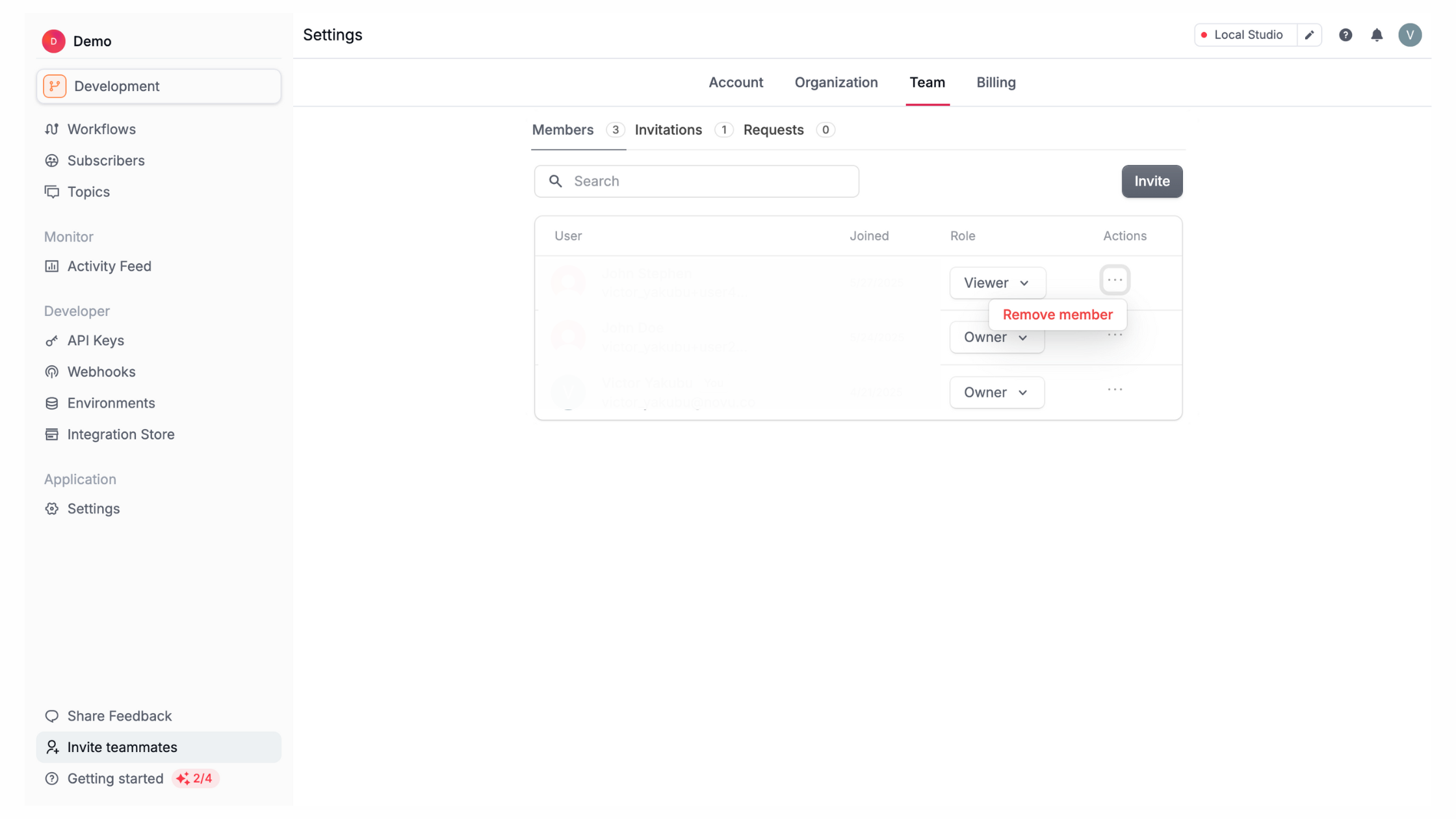Viewport: 1456px width, 819px height.
Task: Switch to the Invitations tab
Action: click(668, 129)
